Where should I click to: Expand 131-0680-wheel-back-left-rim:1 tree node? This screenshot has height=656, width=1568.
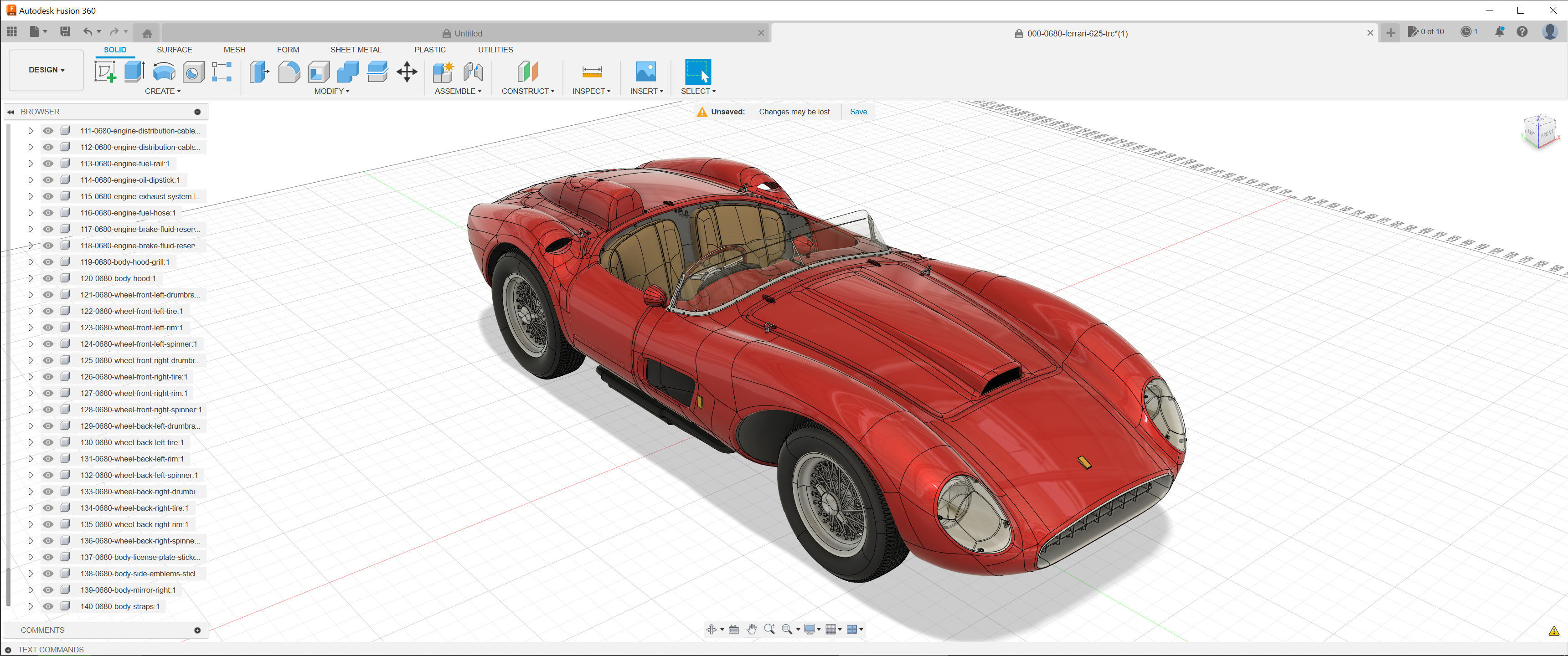[31, 459]
